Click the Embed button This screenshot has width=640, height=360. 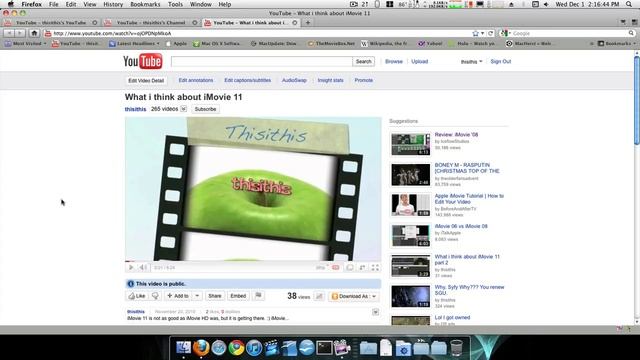(238, 296)
